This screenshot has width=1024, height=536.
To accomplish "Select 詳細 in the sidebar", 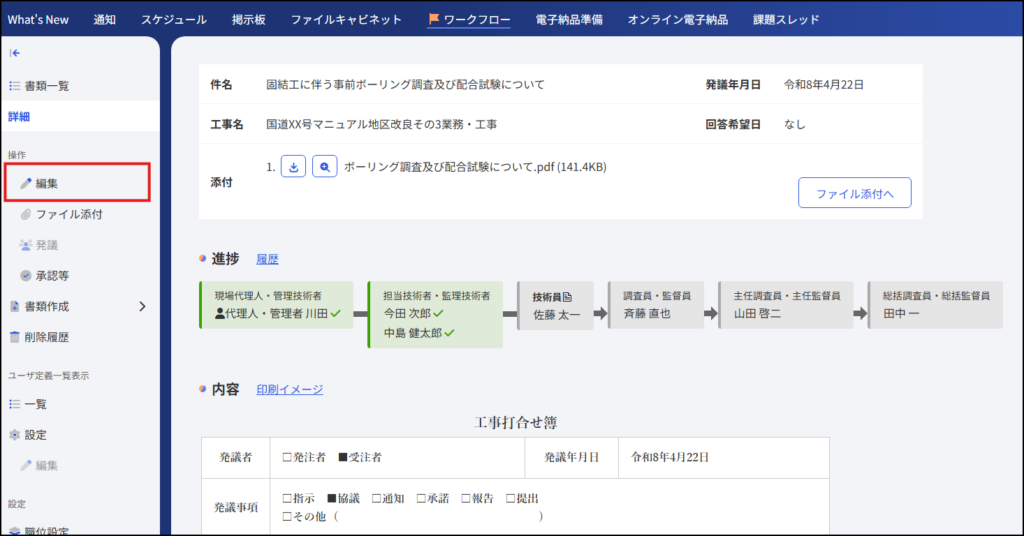I will (x=79, y=116).
